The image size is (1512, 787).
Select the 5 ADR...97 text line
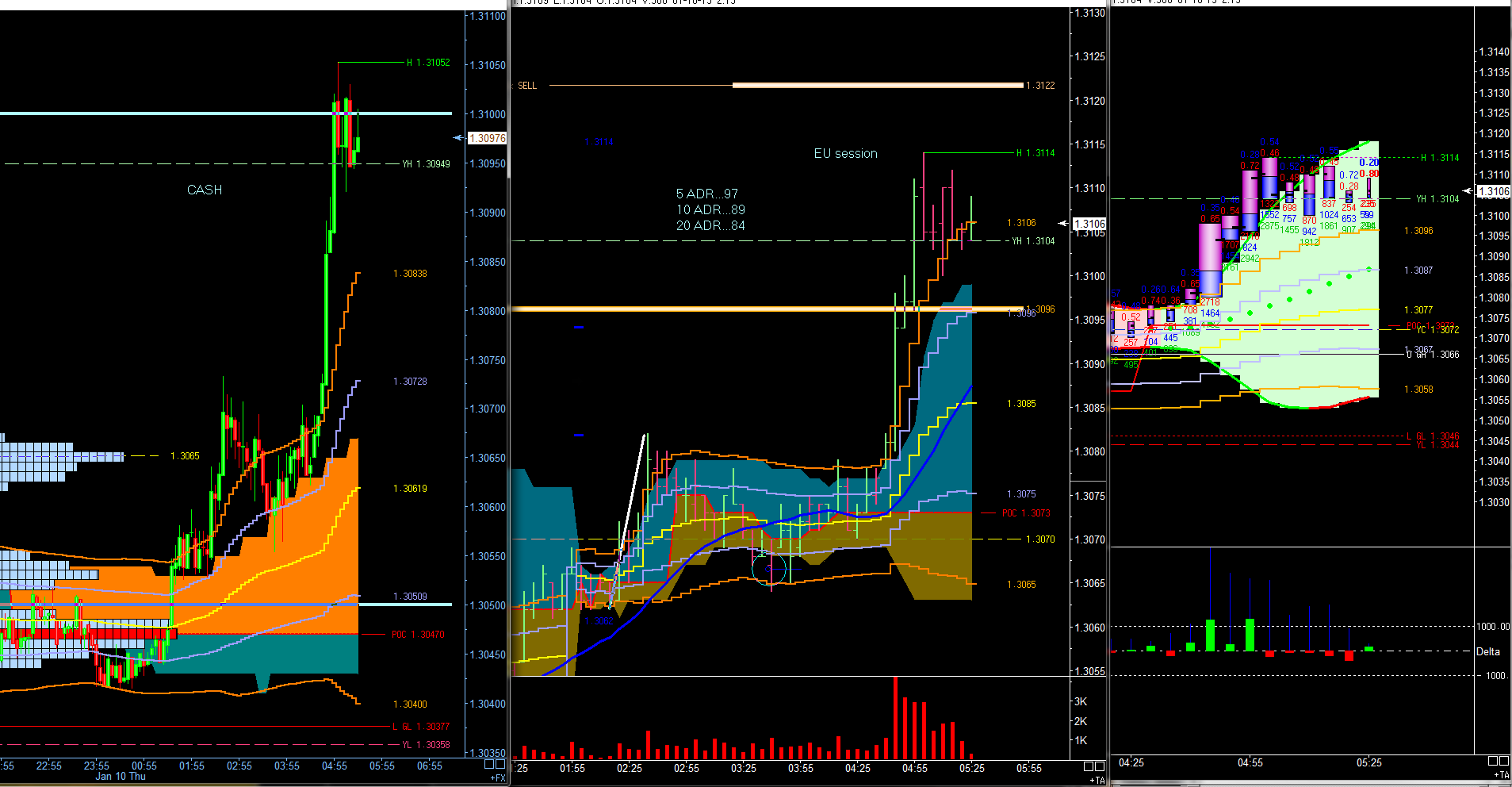(707, 194)
